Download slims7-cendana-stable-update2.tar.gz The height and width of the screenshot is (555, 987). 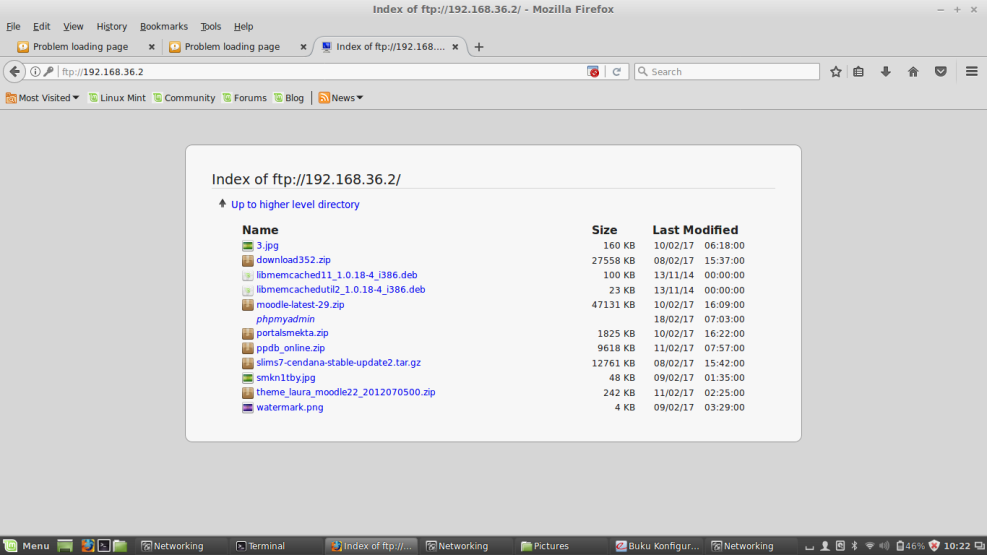pyautogui.click(x=339, y=362)
